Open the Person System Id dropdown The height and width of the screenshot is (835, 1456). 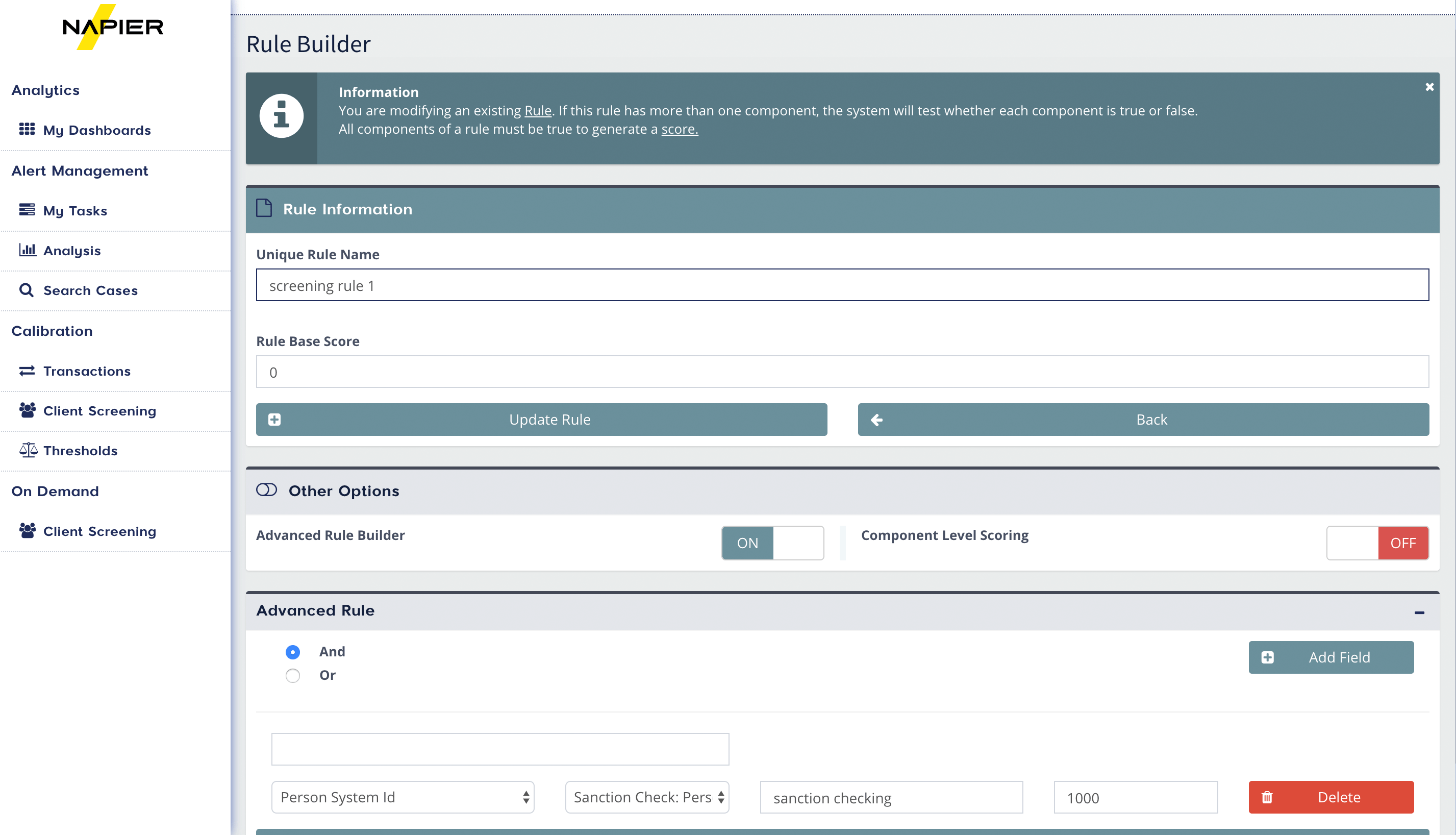[403, 797]
